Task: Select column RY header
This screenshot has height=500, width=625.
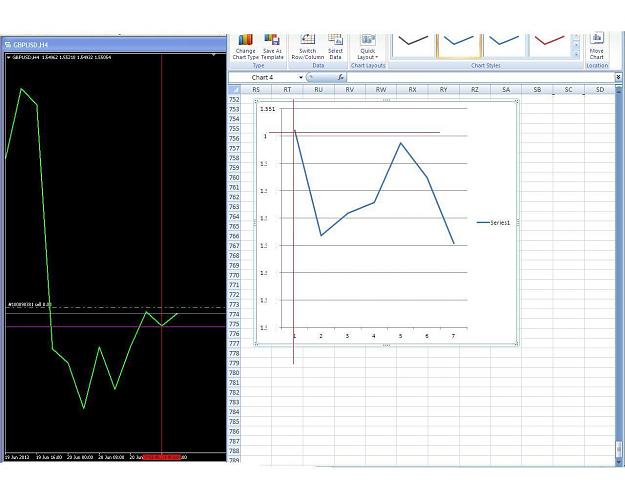Action: 443,90
